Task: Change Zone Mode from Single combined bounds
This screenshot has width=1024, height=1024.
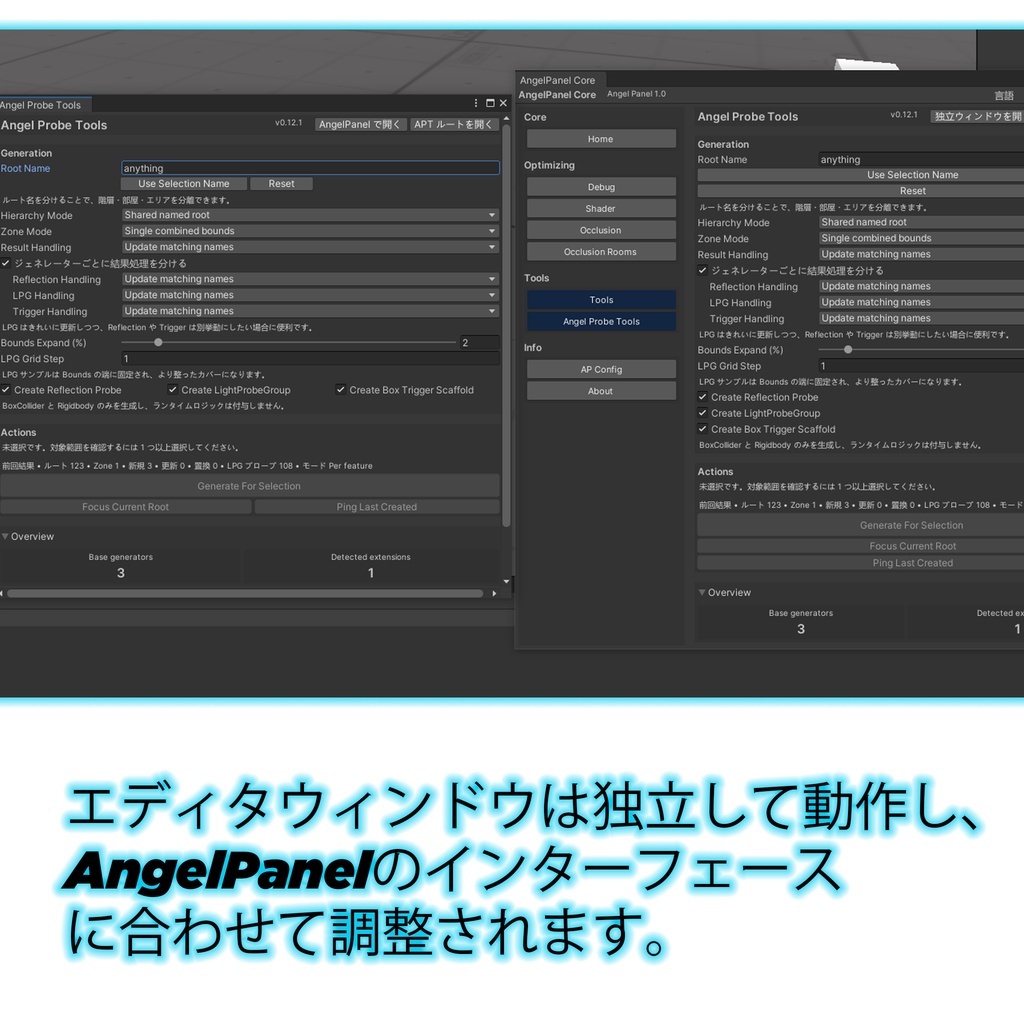Action: (310, 231)
